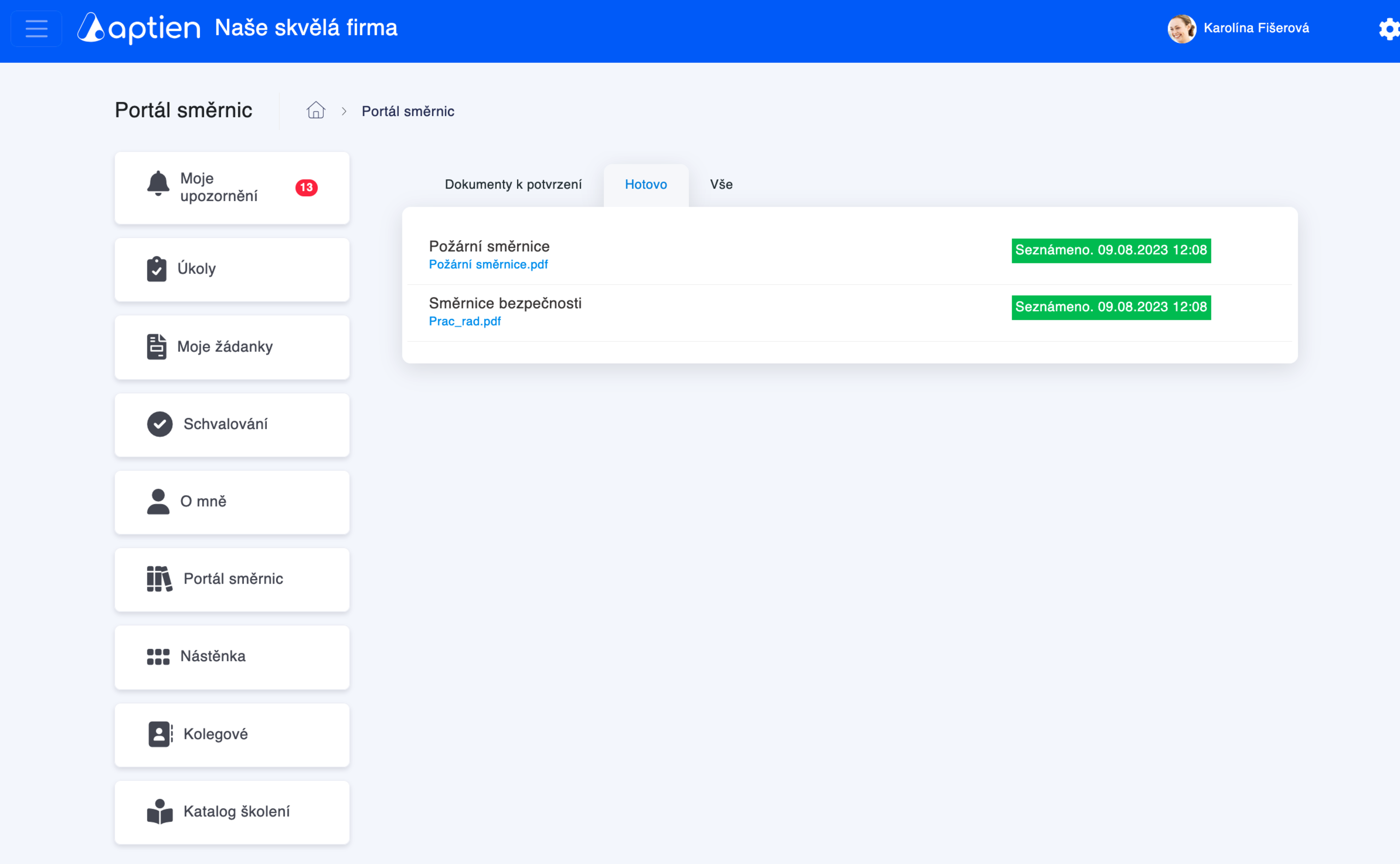This screenshot has height=864, width=1400.
Task: Click the Portál směrnic breadcrumb link
Action: point(407,111)
